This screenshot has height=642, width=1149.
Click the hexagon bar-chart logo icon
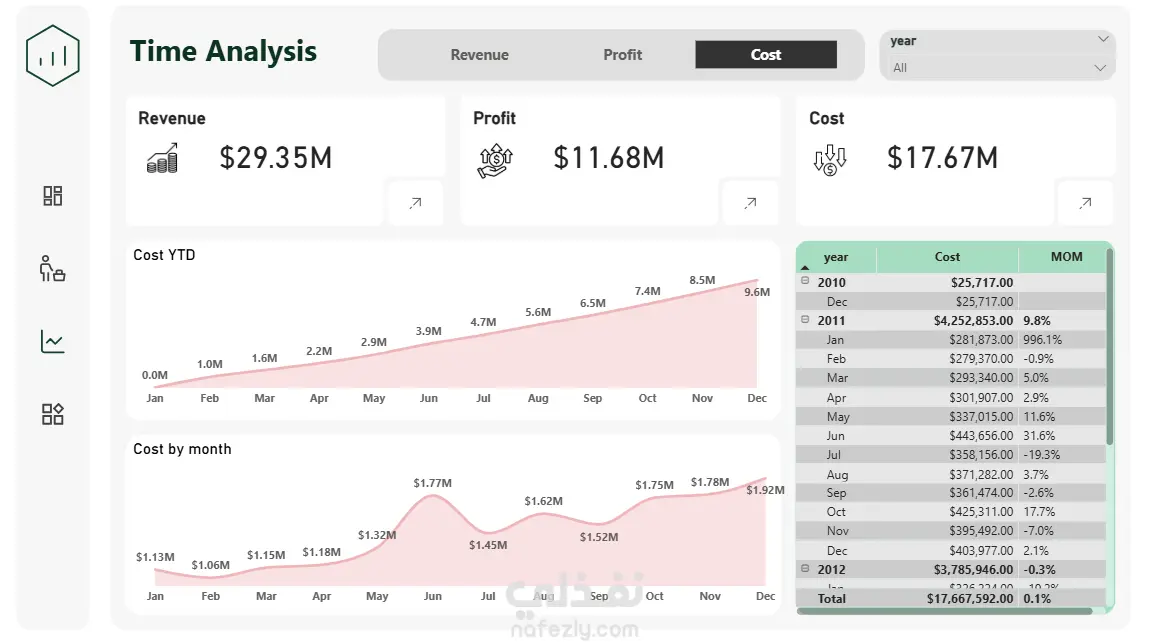pyautogui.click(x=53, y=55)
